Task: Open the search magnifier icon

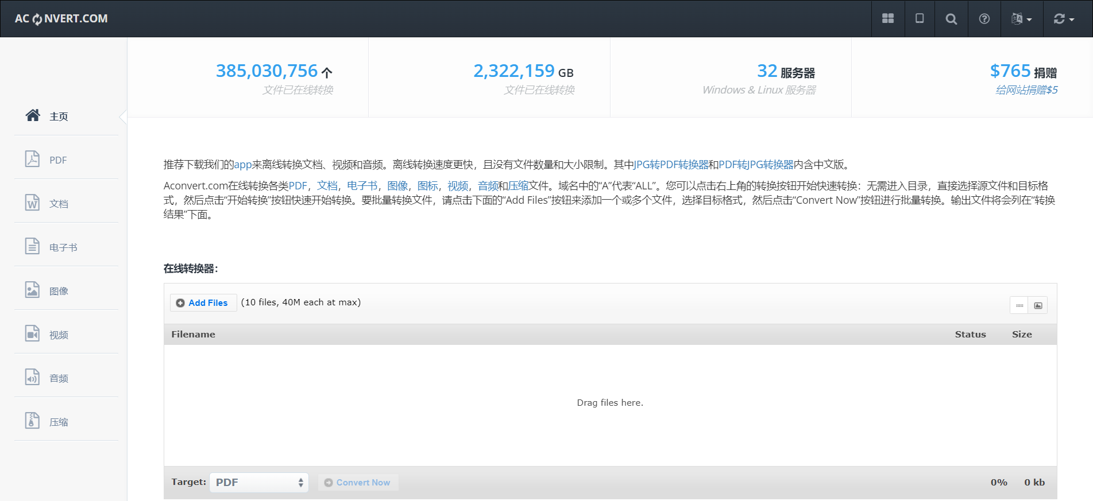Action: [951, 19]
